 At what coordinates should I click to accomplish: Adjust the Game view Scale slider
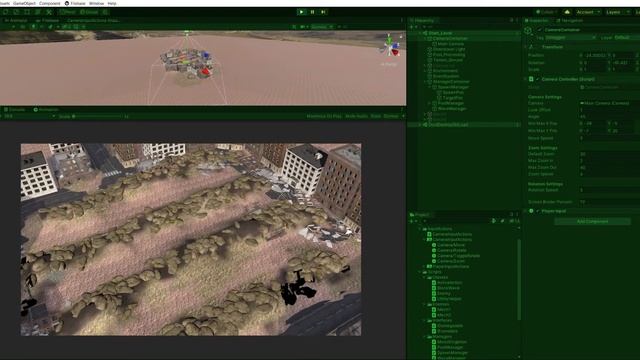(97, 116)
